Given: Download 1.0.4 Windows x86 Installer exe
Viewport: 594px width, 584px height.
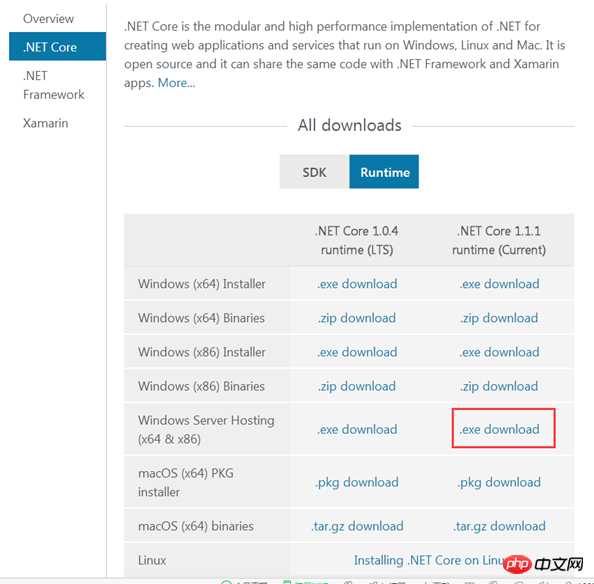Looking at the screenshot, I should (x=357, y=352).
